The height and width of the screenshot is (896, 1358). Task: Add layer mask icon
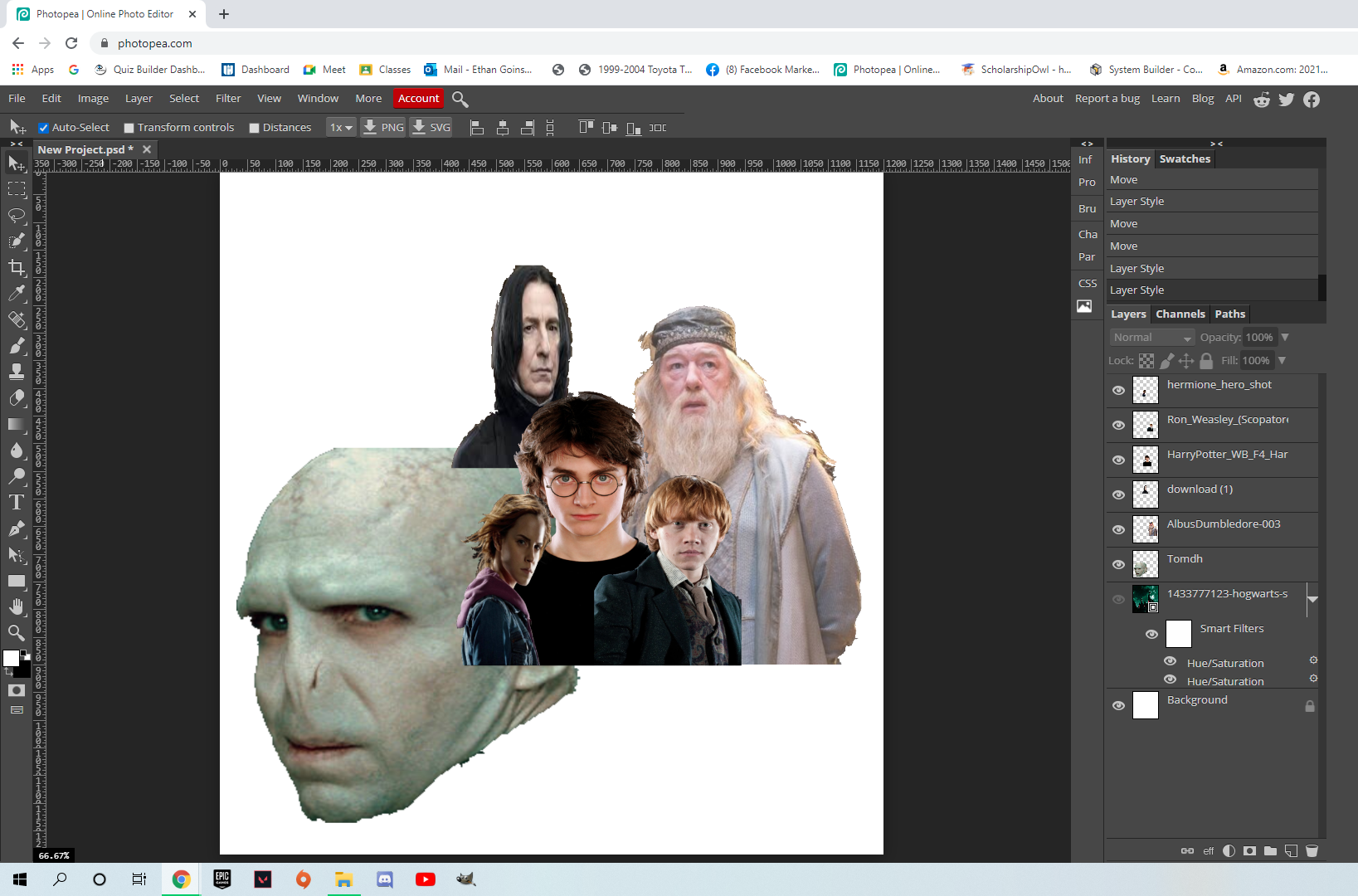coord(1249,850)
